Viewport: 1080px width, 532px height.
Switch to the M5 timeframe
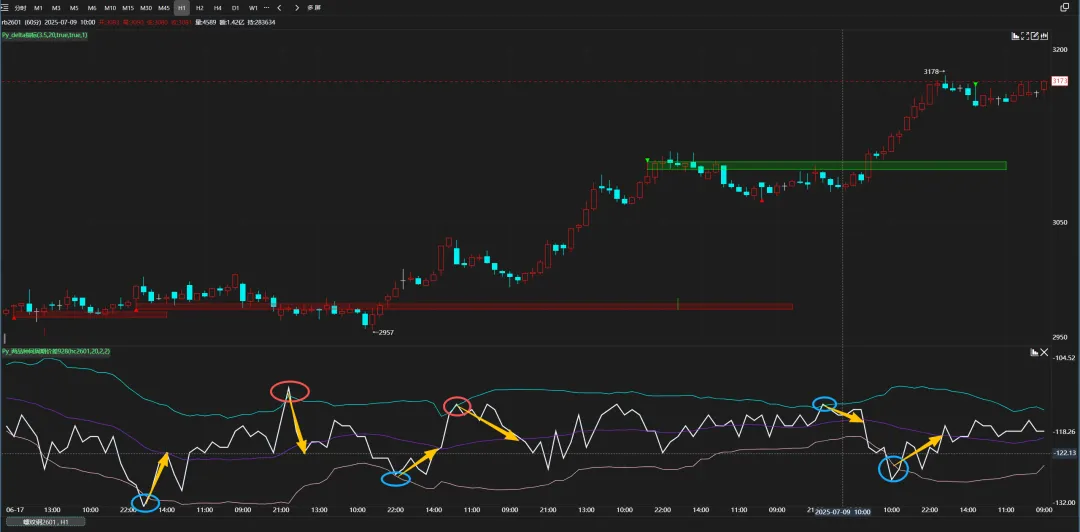tap(74, 7)
